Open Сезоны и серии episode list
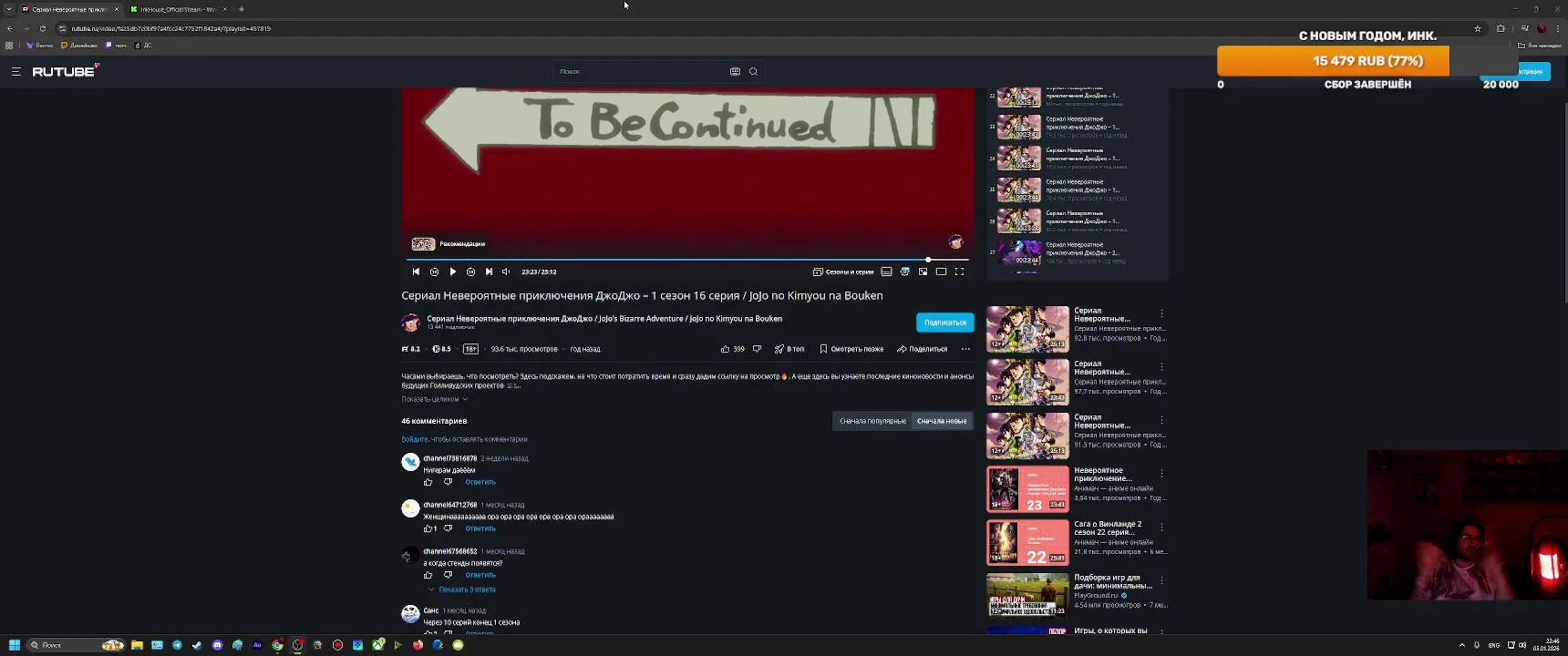The width and height of the screenshot is (1568, 656). coord(843,272)
